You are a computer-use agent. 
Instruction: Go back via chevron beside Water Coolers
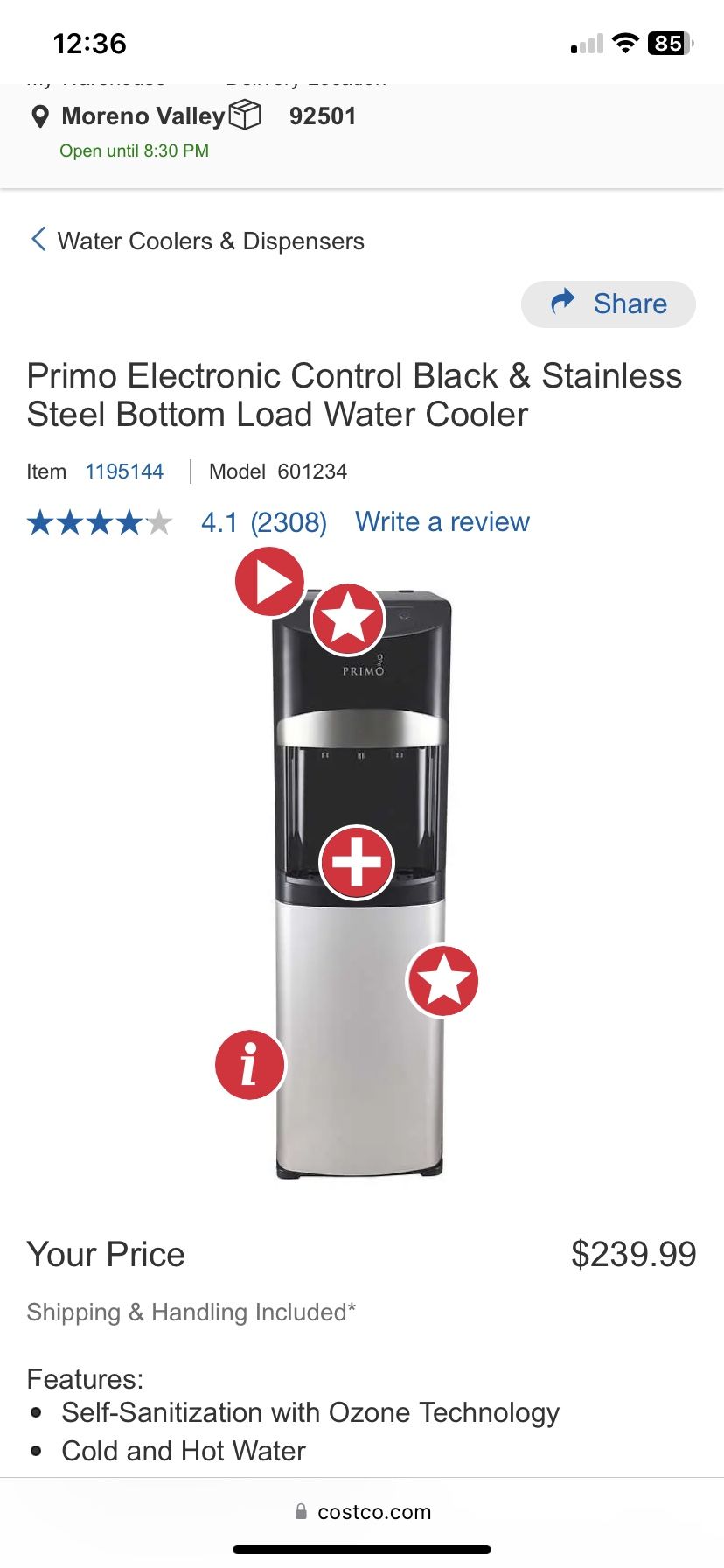[38, 239]
